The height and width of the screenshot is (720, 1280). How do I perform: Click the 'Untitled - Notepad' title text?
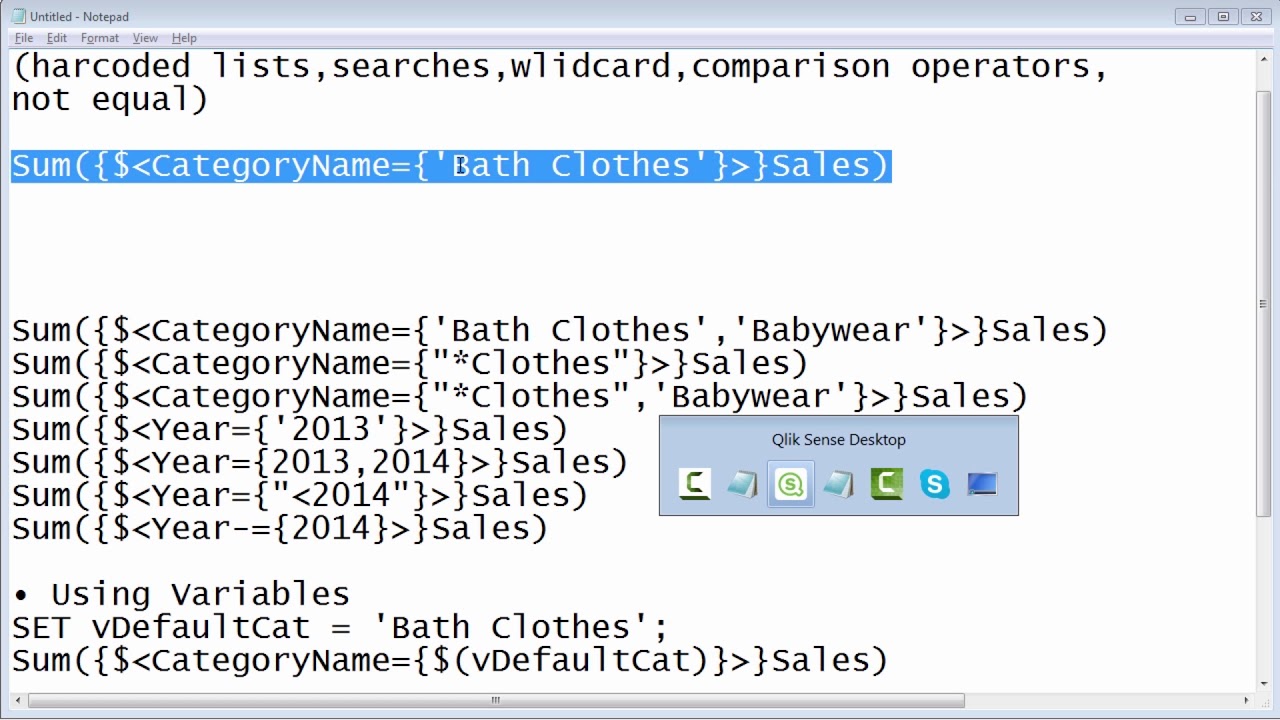coord(79,17)
